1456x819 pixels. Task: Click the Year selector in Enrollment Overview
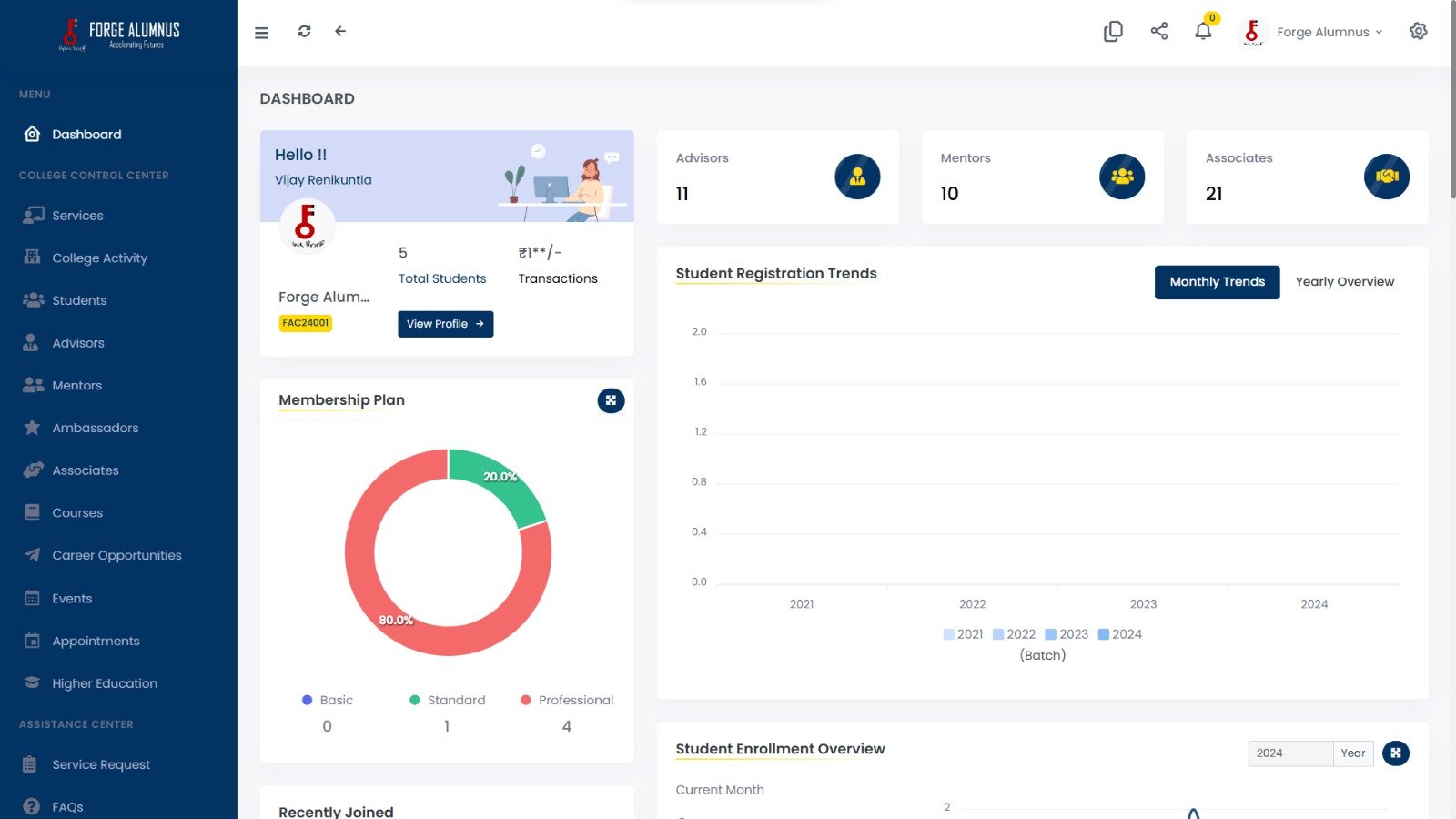pos(1353,753)
